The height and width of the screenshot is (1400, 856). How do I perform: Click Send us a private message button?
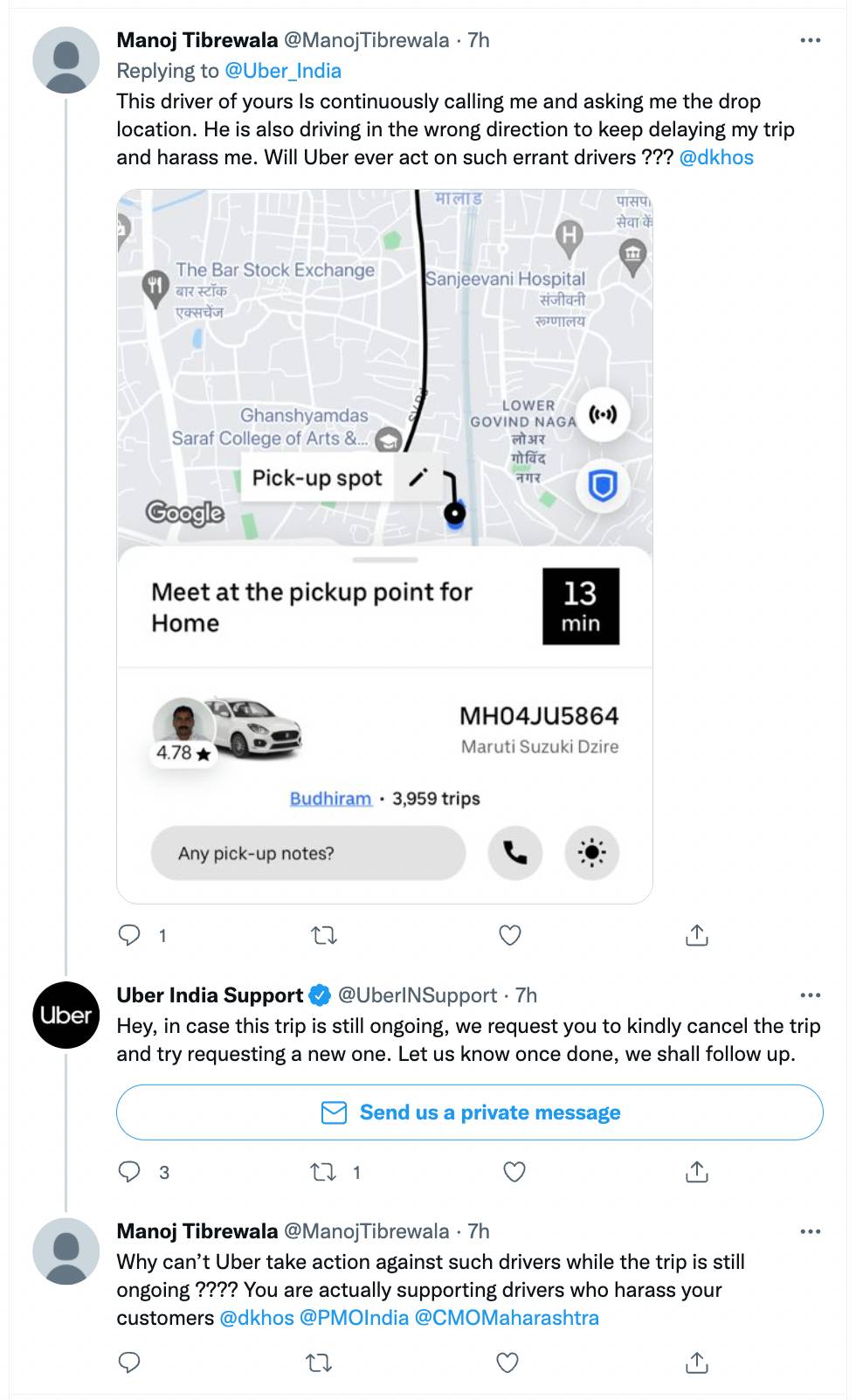pos(470,1112)
